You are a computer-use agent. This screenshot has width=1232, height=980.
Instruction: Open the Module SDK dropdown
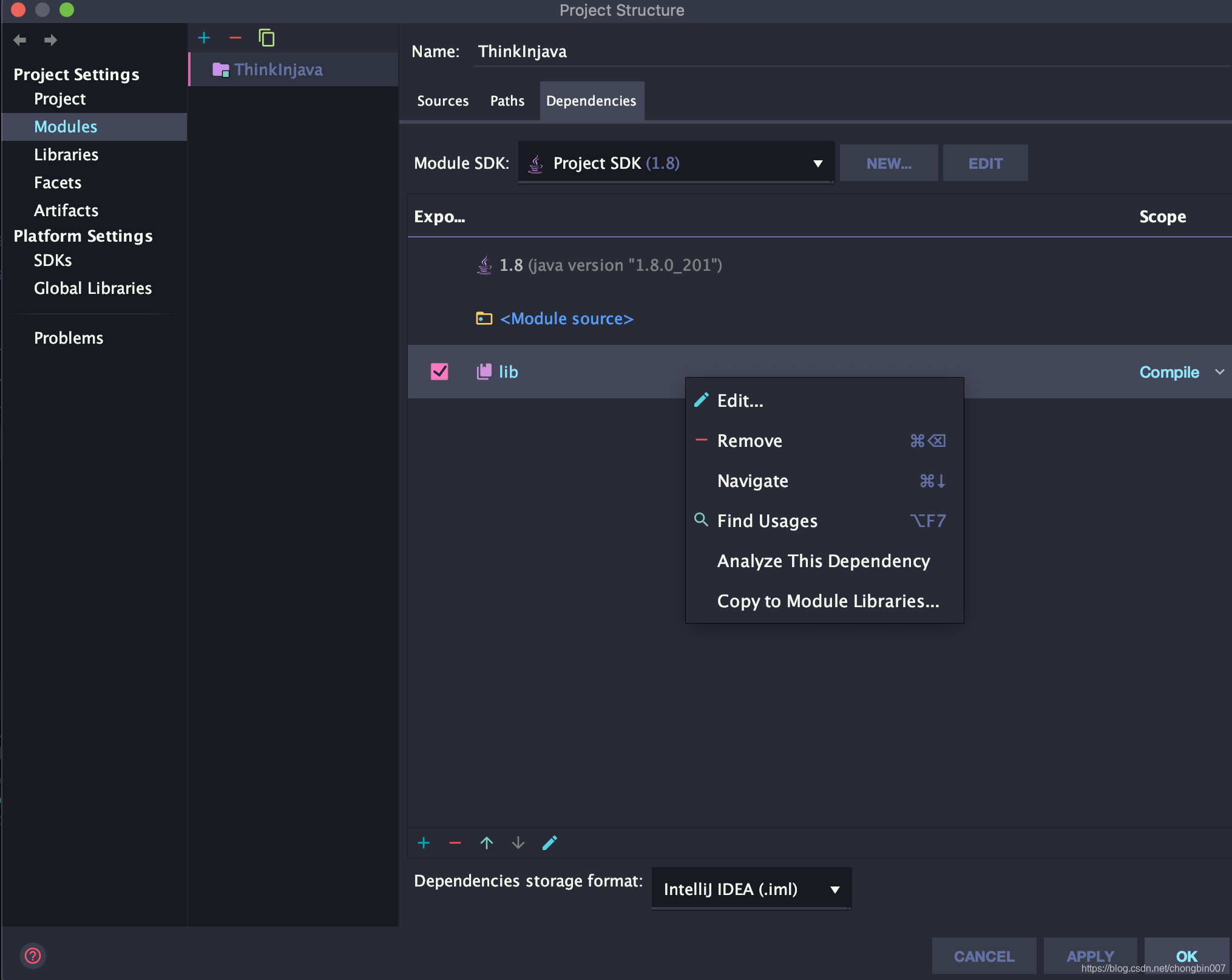(x=675, y=163)
